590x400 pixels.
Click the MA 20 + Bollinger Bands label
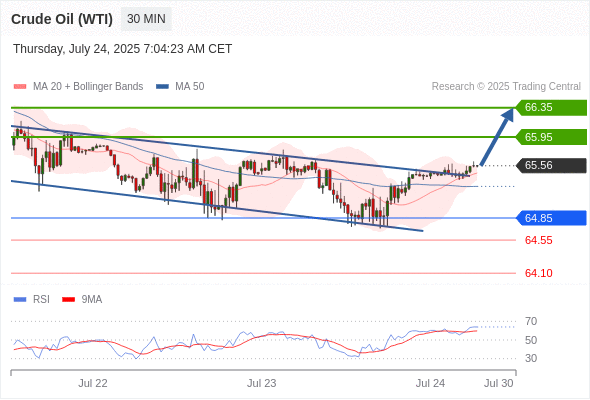88,87
